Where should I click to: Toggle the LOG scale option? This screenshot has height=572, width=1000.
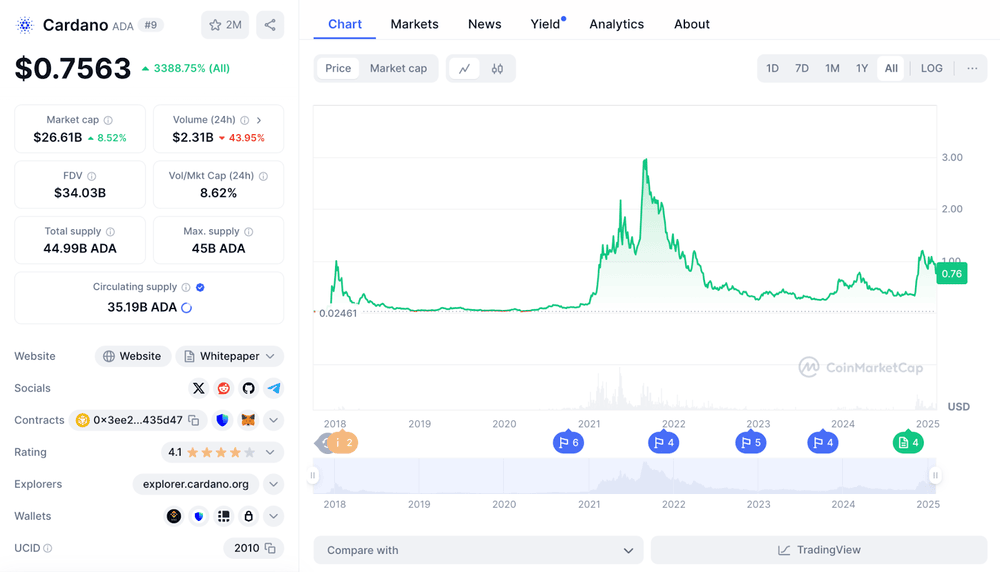point(931,68)
